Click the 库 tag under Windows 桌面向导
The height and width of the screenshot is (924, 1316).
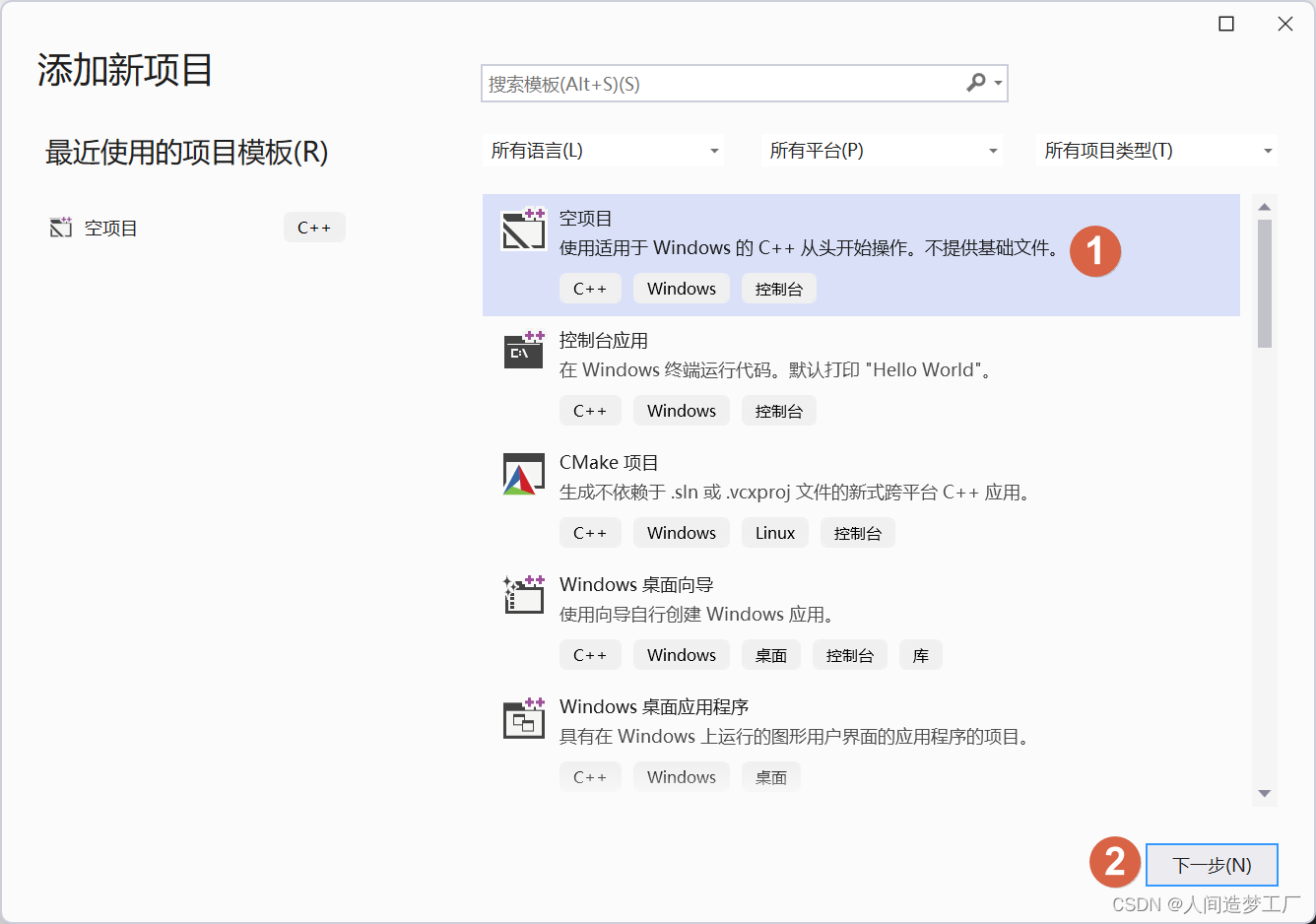[x=920, y=654]
